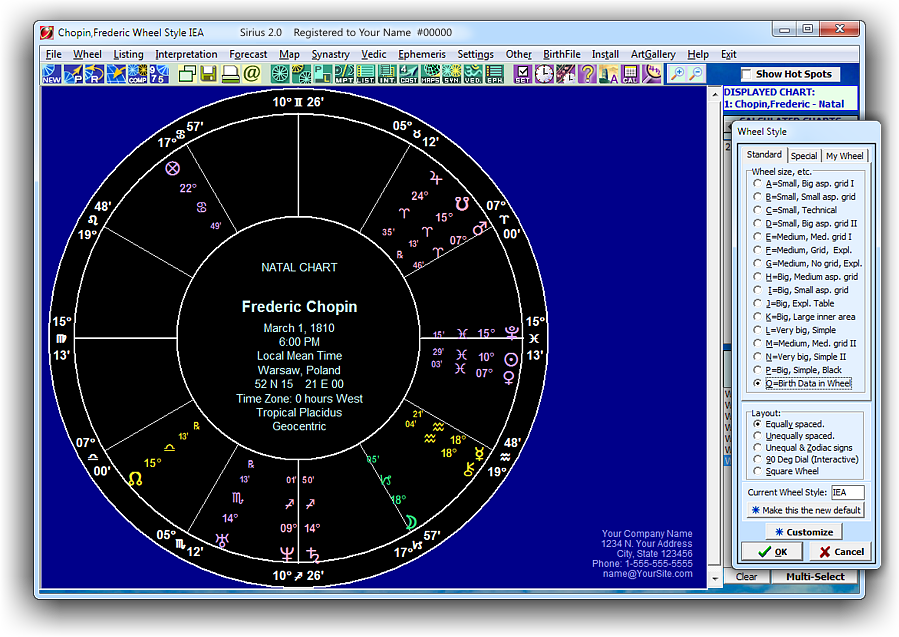Click the return chart 'R' toolbar icon
The width and height of the screenshot is (899, 637).
tap(95, 74)
